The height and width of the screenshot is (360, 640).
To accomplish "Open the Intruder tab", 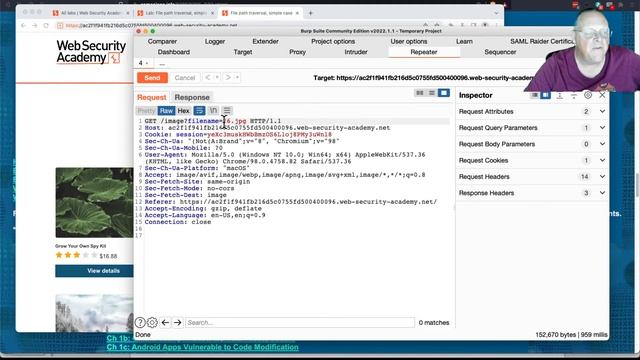I will pyautogui.click(x=356, y=52).
